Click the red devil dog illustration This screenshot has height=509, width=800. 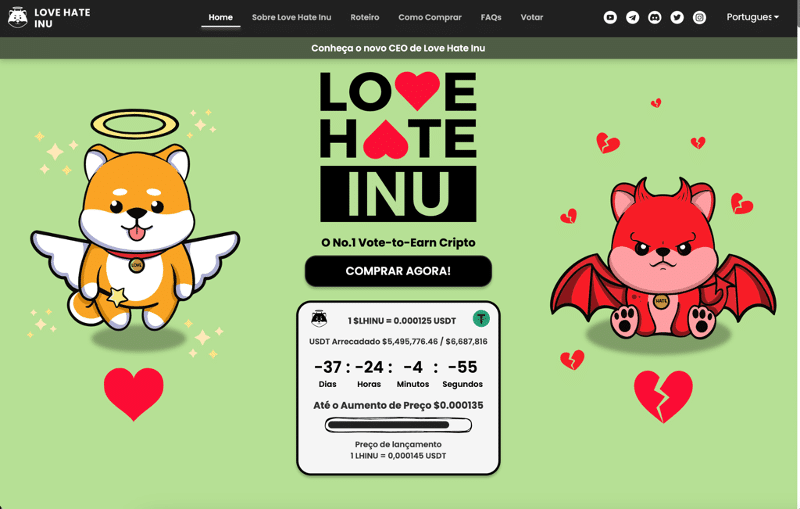point(663,259)
